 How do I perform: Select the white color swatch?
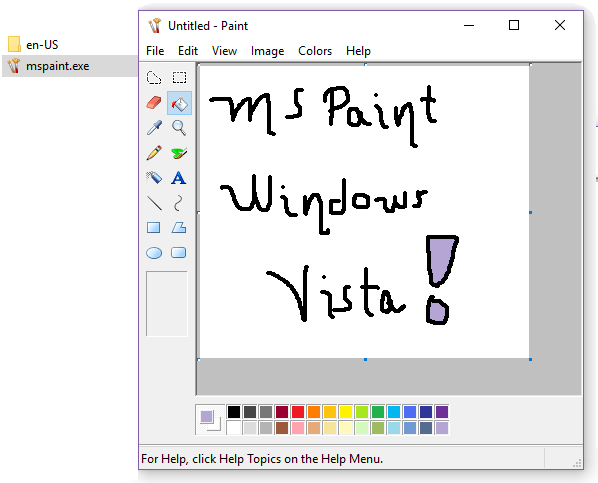pos(234,428)
